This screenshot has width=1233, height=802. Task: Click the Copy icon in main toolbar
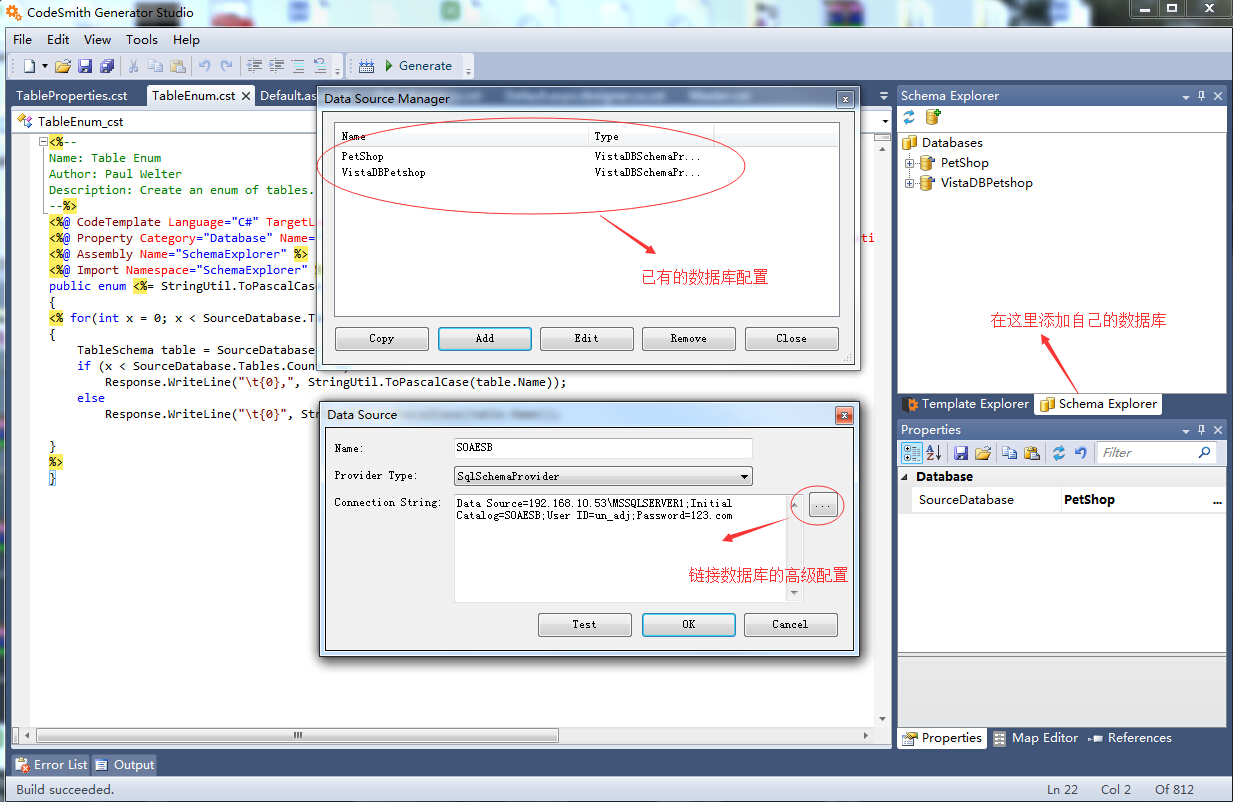155,66
